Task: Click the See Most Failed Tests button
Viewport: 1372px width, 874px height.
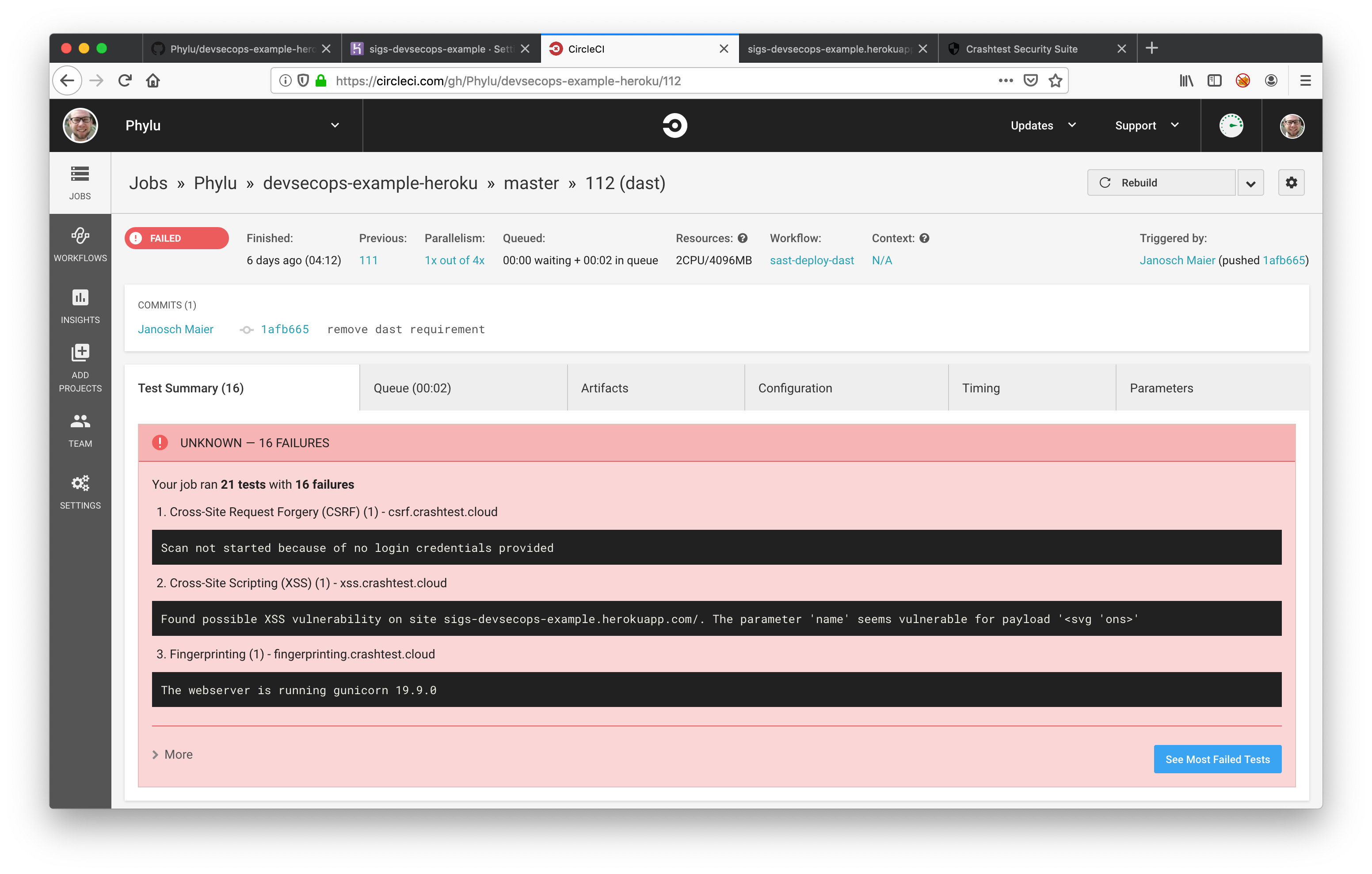Action: pos(1217,759)
